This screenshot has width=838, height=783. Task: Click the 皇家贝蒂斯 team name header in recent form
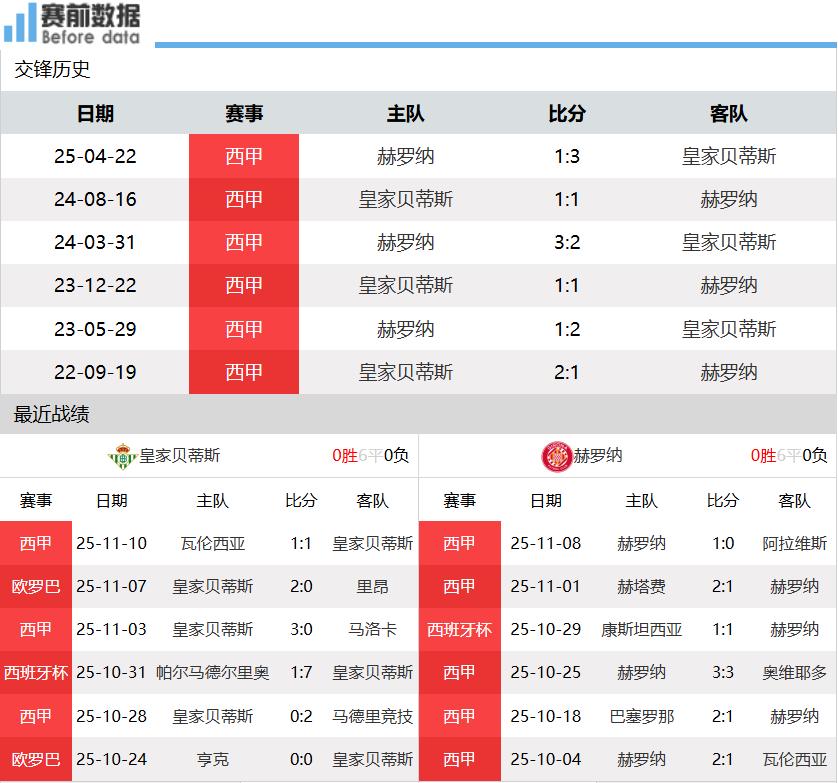click(180, 456)
